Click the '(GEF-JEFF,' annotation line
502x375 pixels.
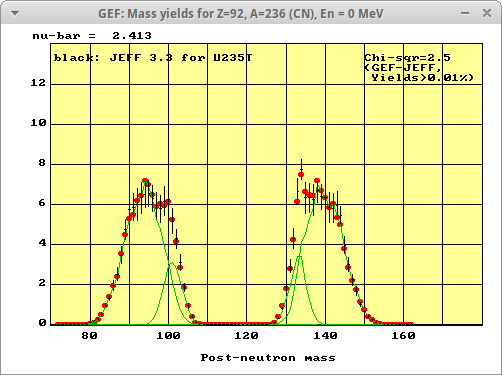(403, 68)
